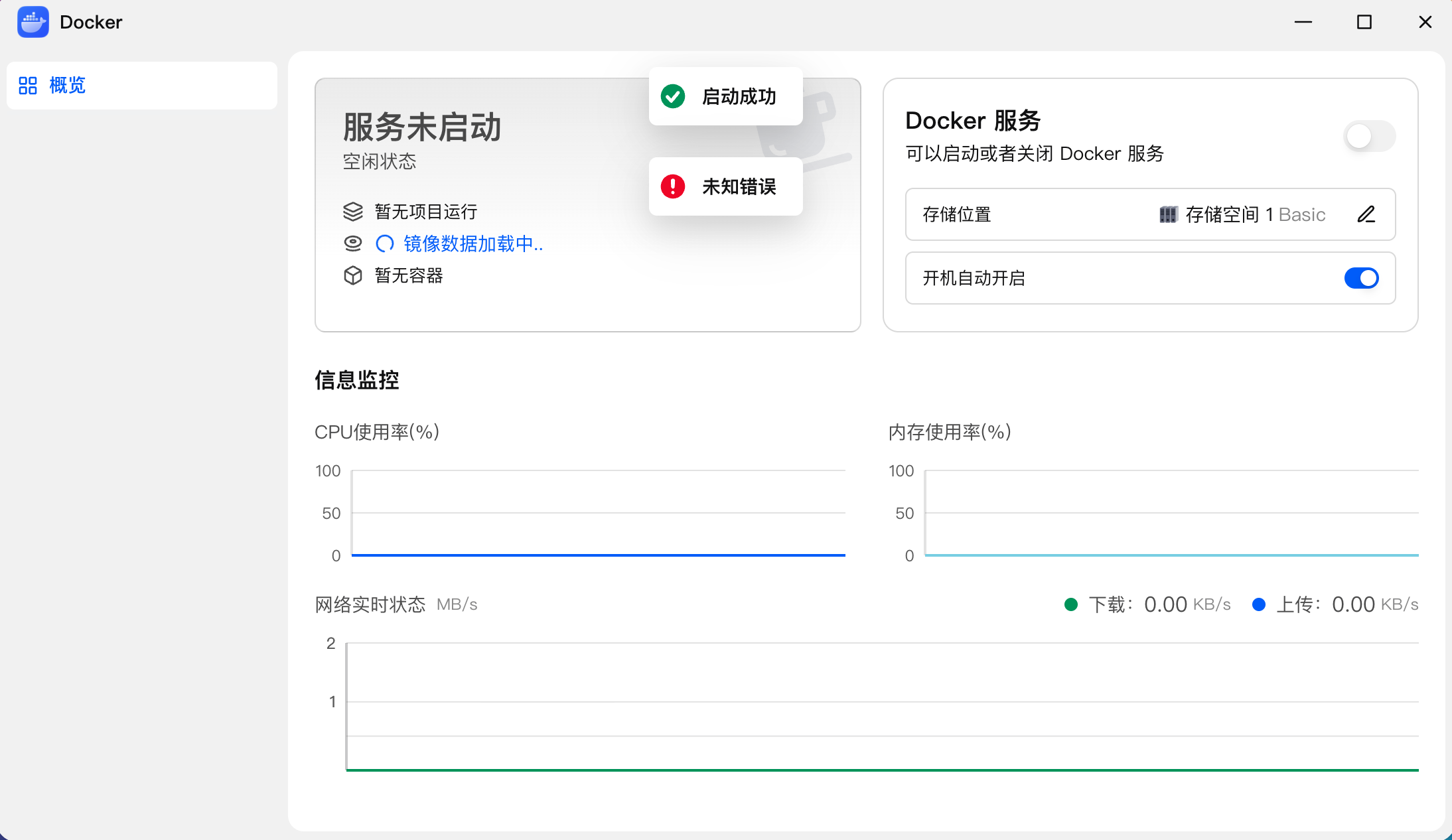Dismiss the 启动成功 notification toast

(x=726, y=96)
